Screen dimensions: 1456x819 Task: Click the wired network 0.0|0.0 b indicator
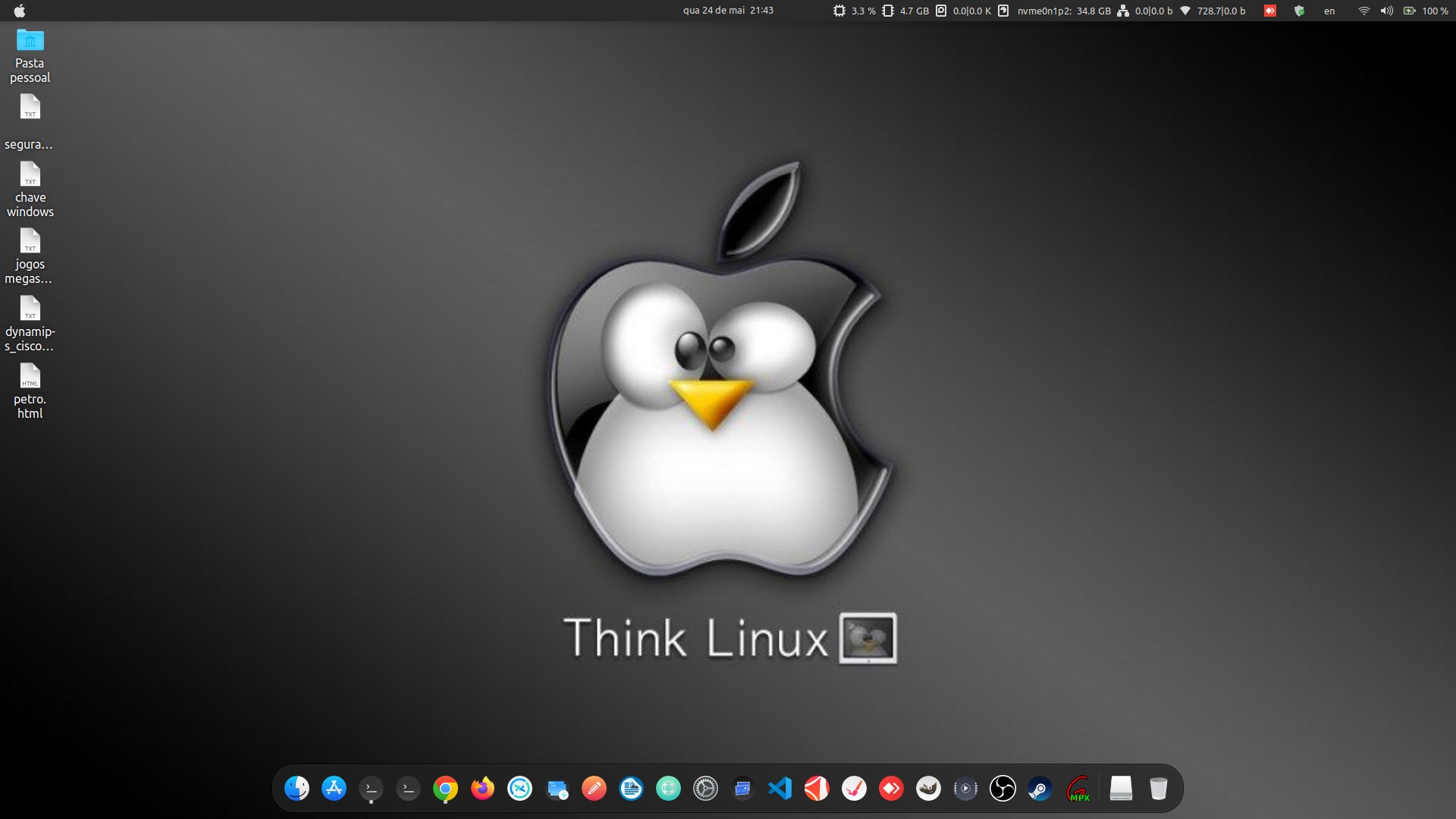1145,11
